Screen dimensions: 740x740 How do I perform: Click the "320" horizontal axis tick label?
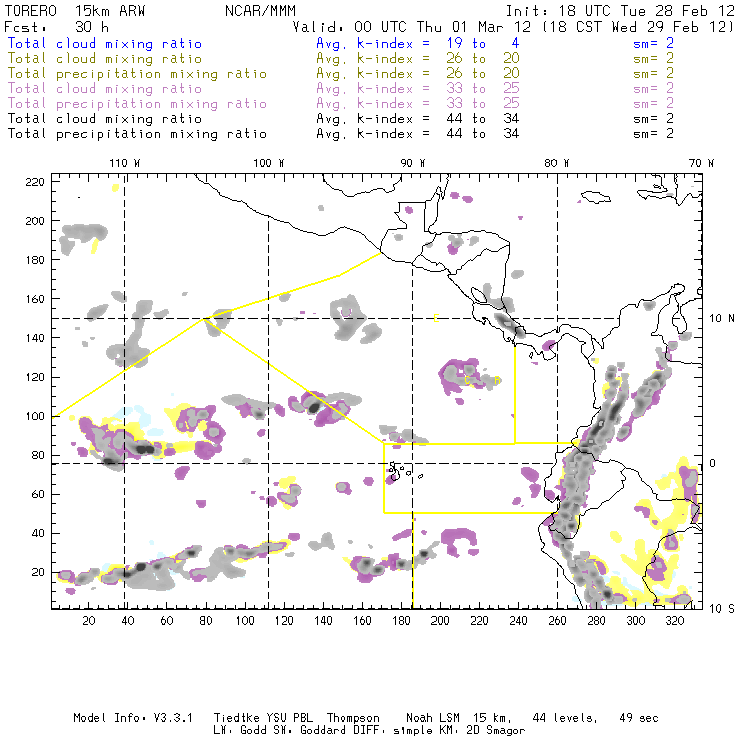tap(674, 621)
